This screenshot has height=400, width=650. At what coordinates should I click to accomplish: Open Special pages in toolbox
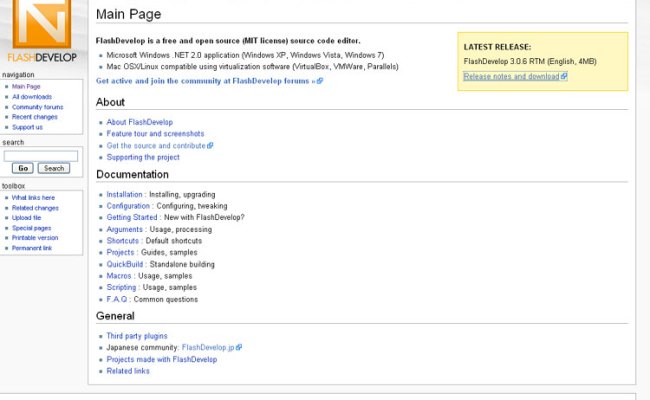pyautogui.click(x=32, y=228)
